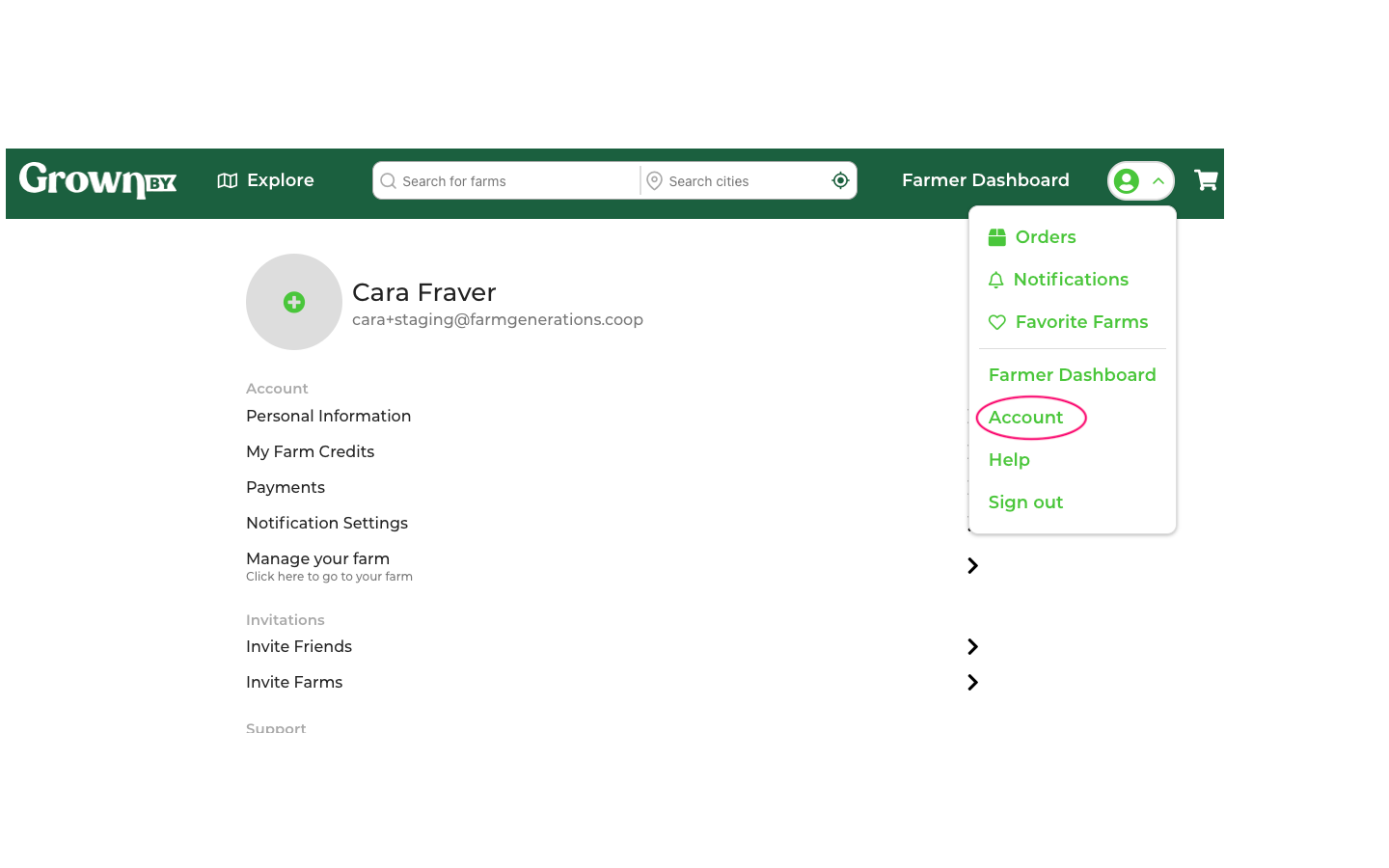Click the Notifications bell icon
This screenshot has width=1389, height=868.
pos(995,280)
